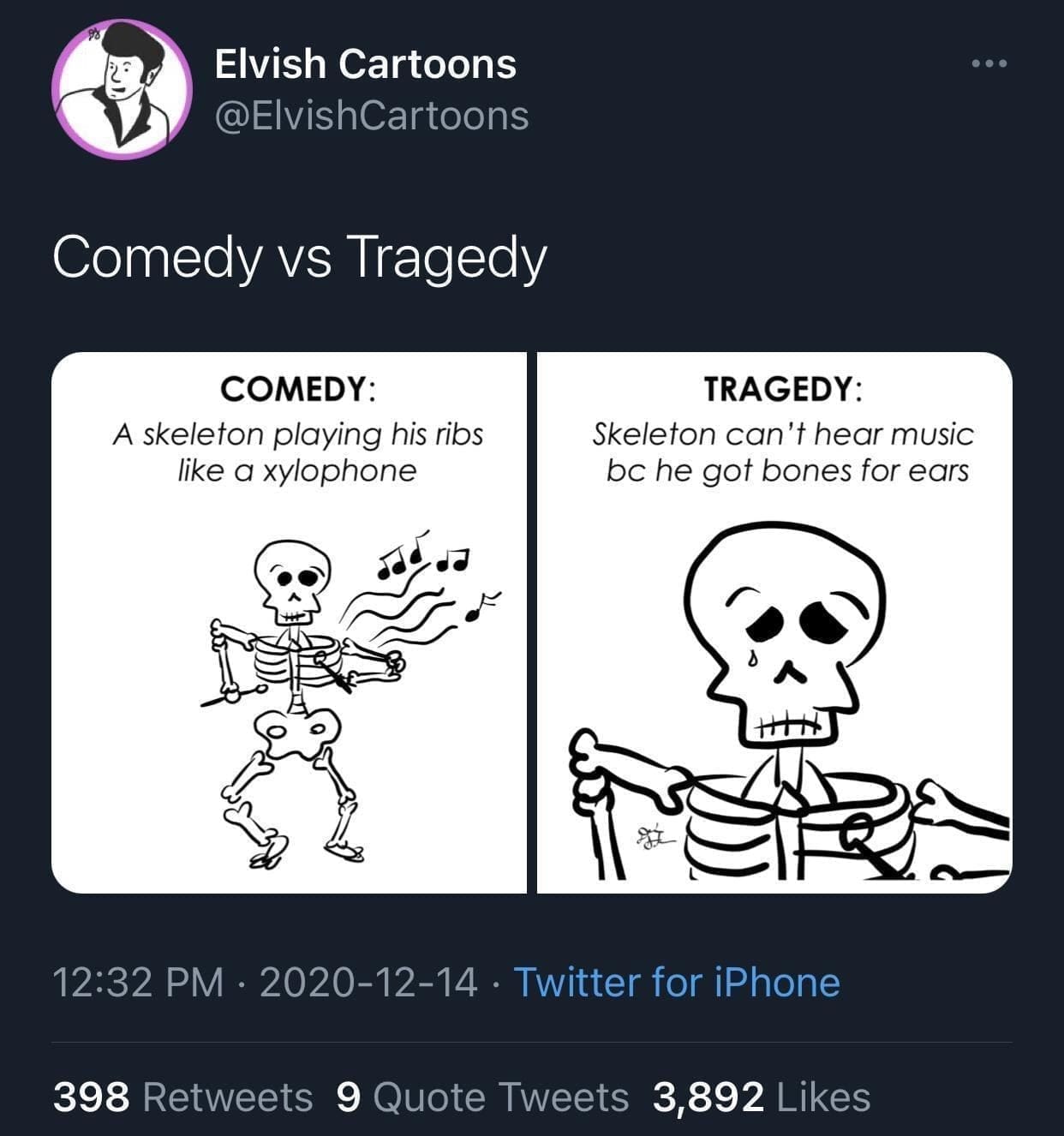This screenshot has width=1064, height=1136.
Task: Click the TRAGEDY: heading in the right image
Action: pos(783,390)
